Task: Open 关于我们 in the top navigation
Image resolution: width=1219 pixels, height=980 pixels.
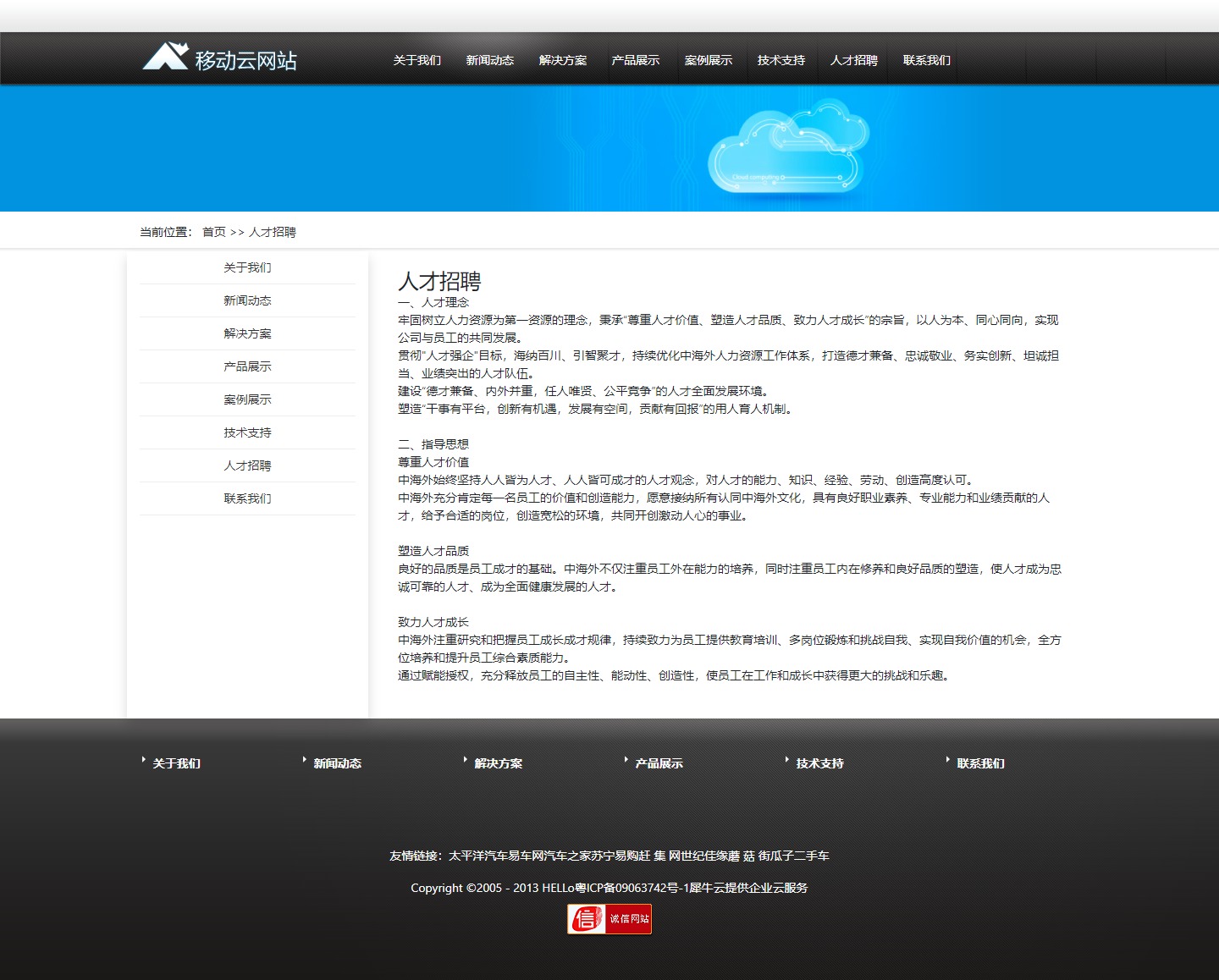Action: pyautogui.click(x=416, y=60)
